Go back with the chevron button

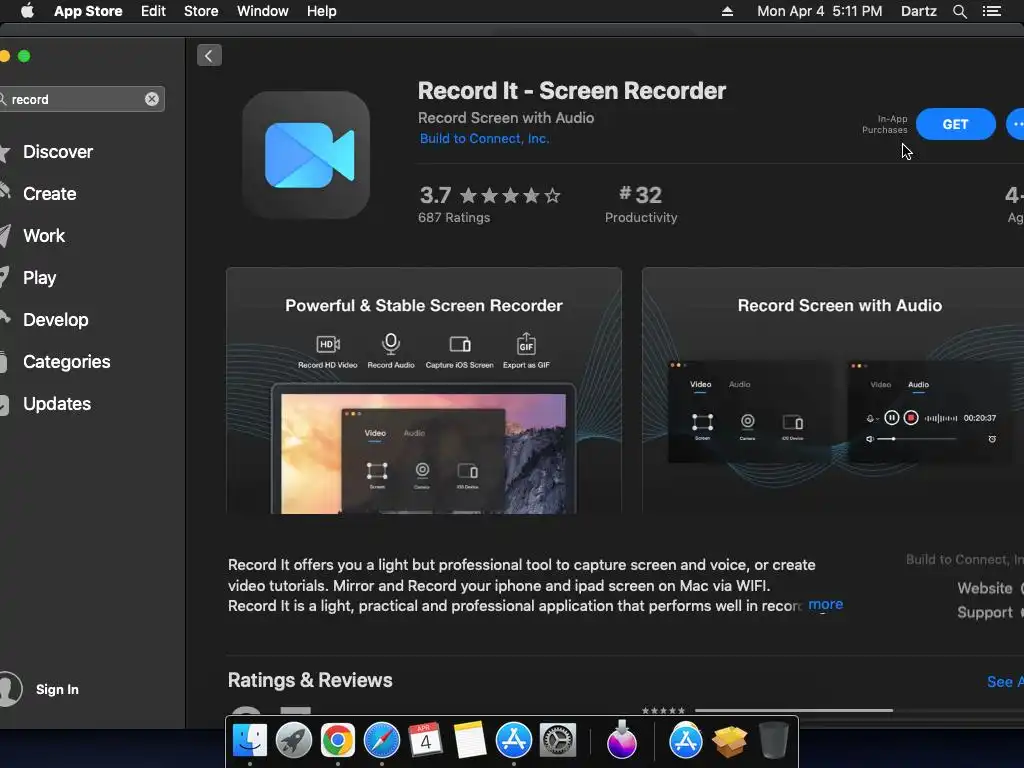pos(209,56)
